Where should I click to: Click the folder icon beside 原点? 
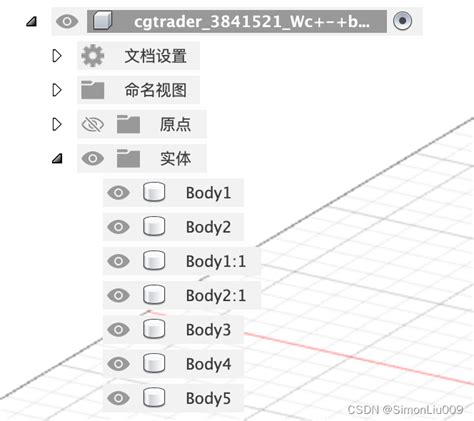(x=128, y=124)
